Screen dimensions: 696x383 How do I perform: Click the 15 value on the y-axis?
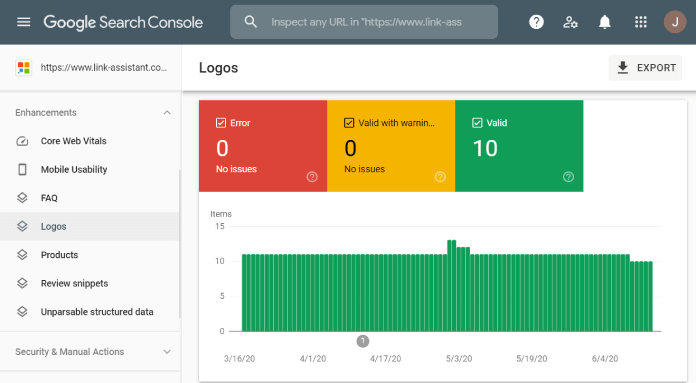pos(220,226)
